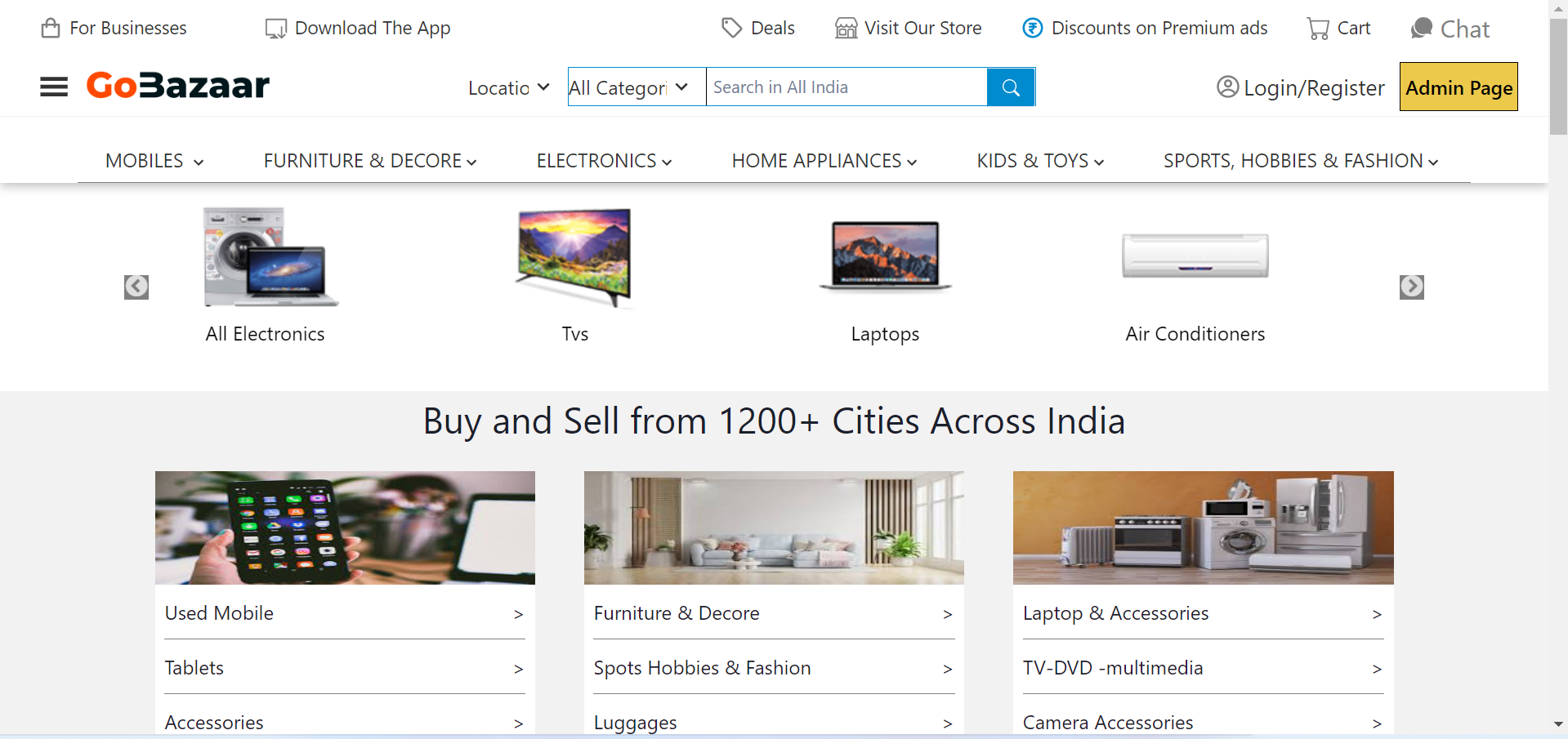Open the Laptops category thumbnail
The width and height of the screenshot is (1568, 739).
pyautogui.click(x=885, y=256)
